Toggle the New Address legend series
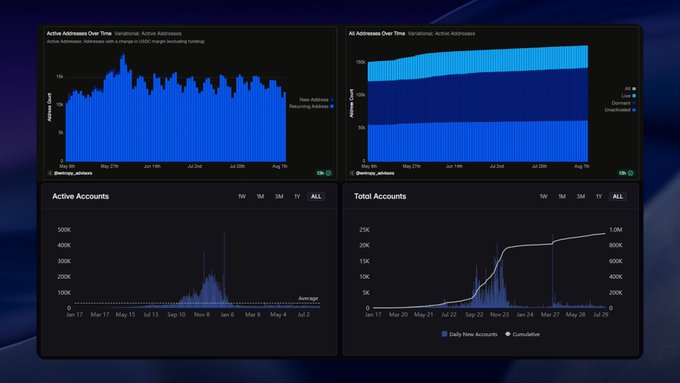The height and width of the screenshot is (383, 680). (x=316, y=100)
